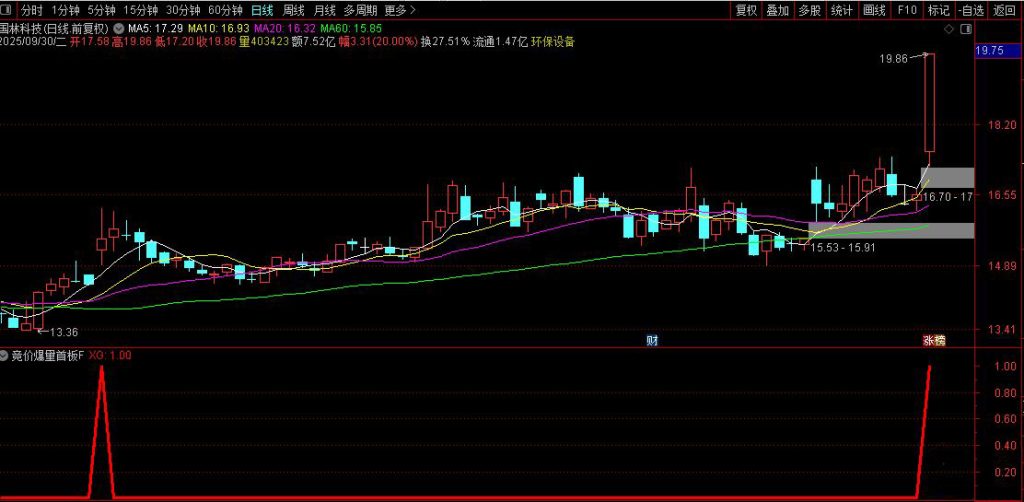Open the 多股 multi-stock view
Image resolution: width=1024 pixels, height=502 pixels.
click(810, 10)
